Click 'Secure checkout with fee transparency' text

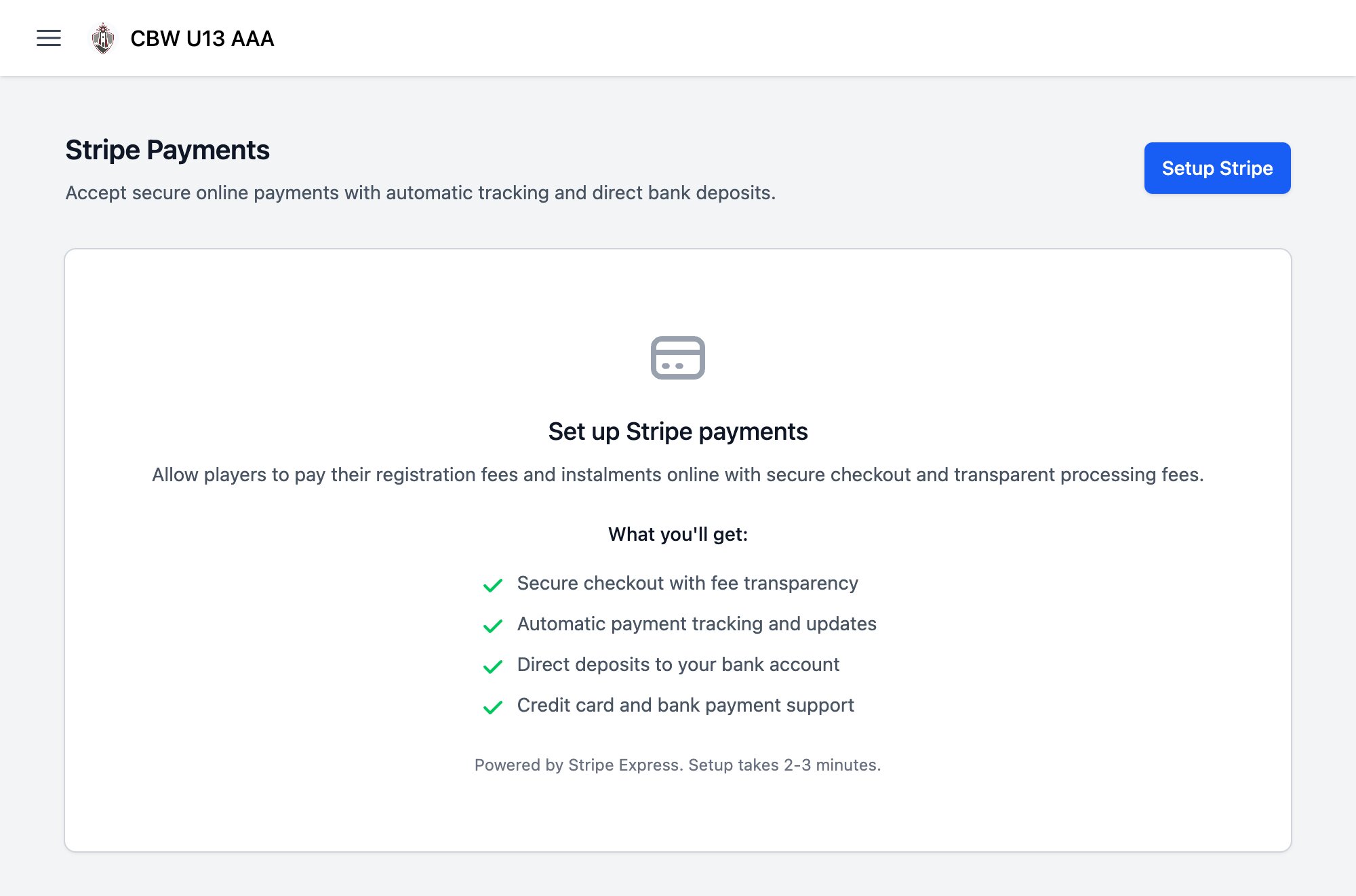(687, 583)
